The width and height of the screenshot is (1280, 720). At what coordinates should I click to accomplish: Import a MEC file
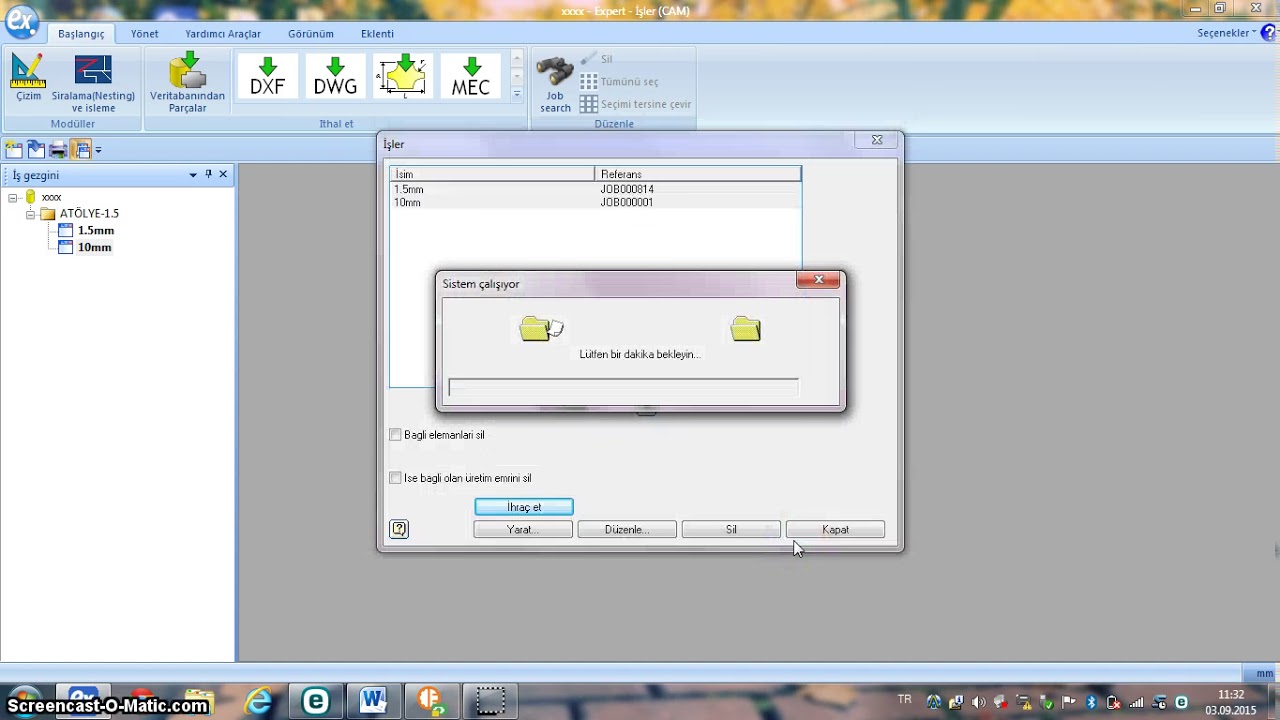(x=471, y=76)
